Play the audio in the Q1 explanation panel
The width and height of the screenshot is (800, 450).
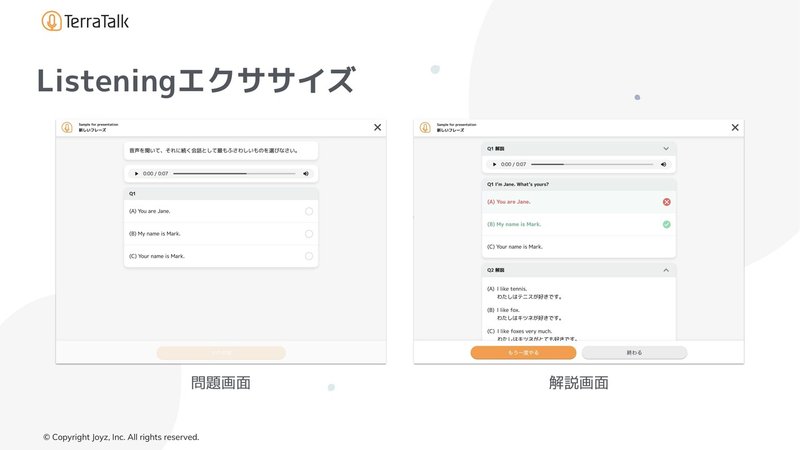pos(494,164)
